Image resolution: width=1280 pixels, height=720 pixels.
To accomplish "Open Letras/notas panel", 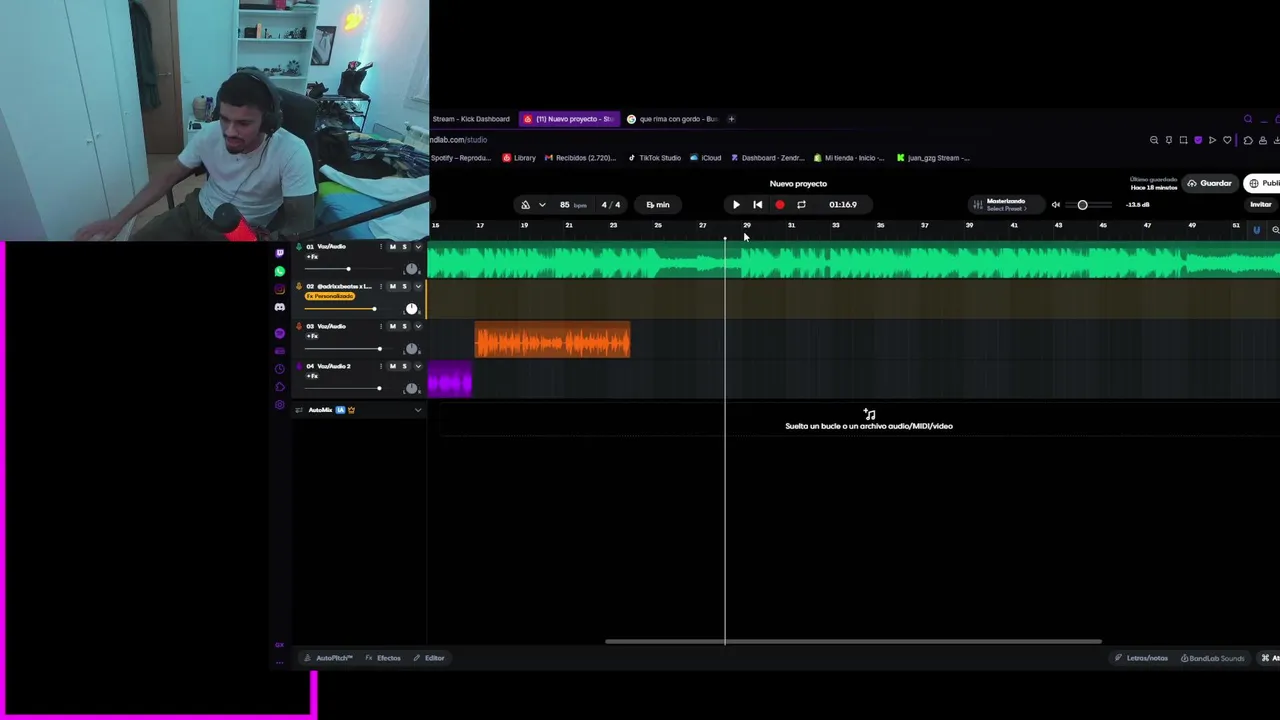I will [x=1141, y=658].
